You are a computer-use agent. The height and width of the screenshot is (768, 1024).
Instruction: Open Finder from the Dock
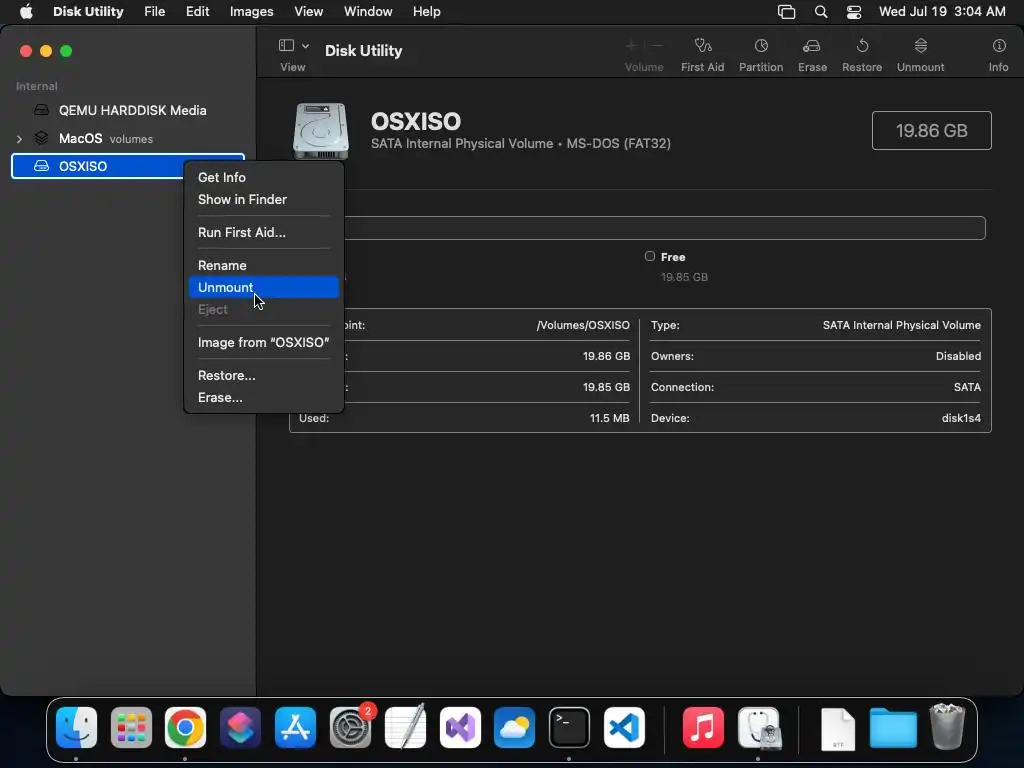pos(76,727)
